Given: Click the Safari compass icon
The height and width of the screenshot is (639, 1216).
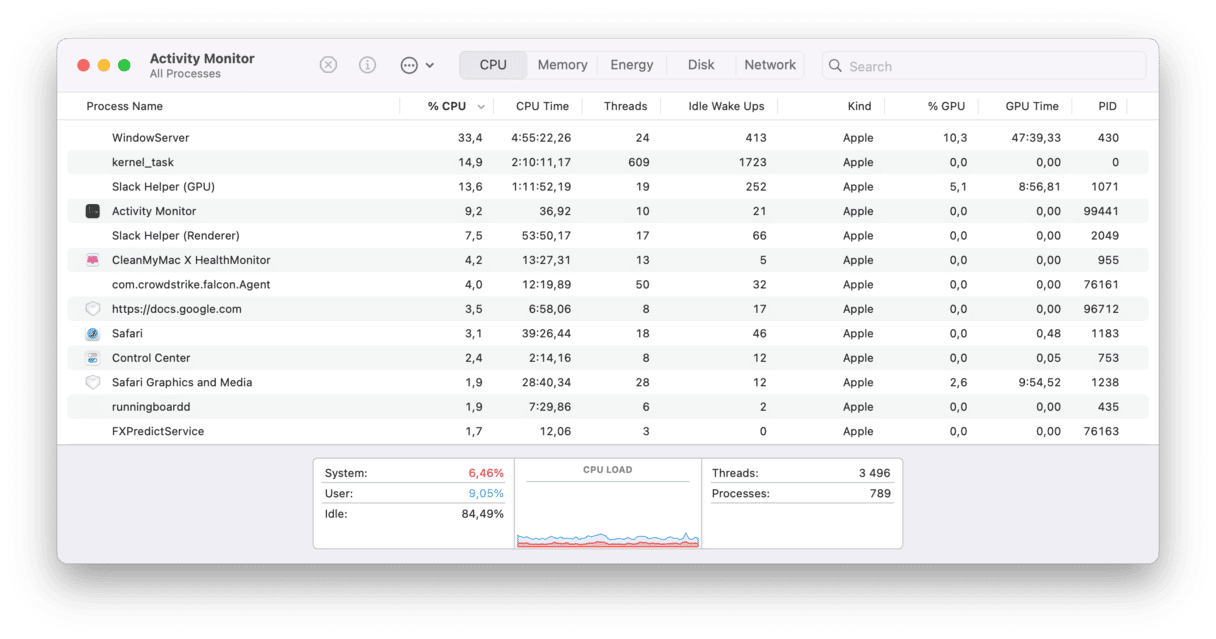Looking at the screenshot, I should [92, 334].
